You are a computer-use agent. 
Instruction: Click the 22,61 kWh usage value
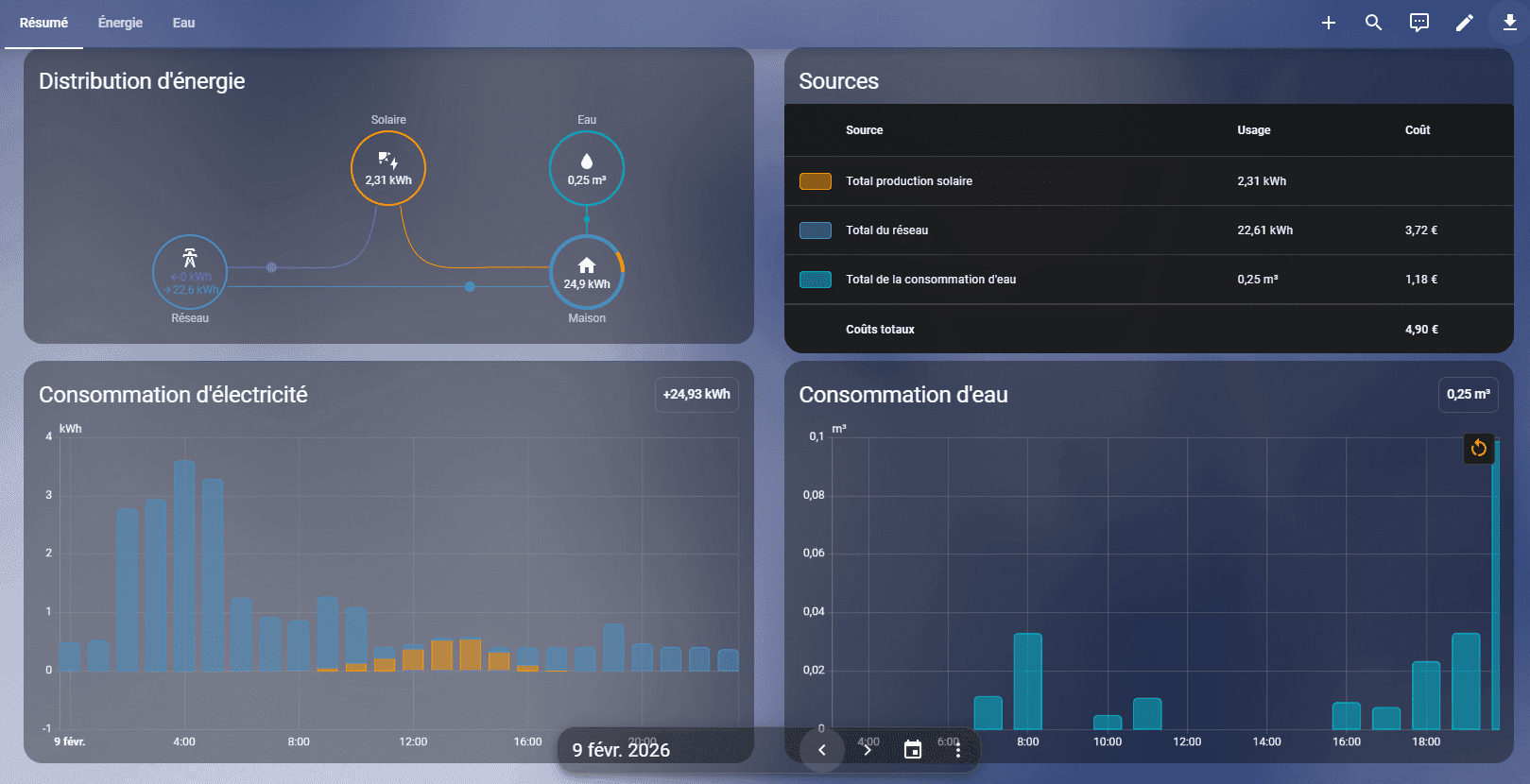[1265, 230]
